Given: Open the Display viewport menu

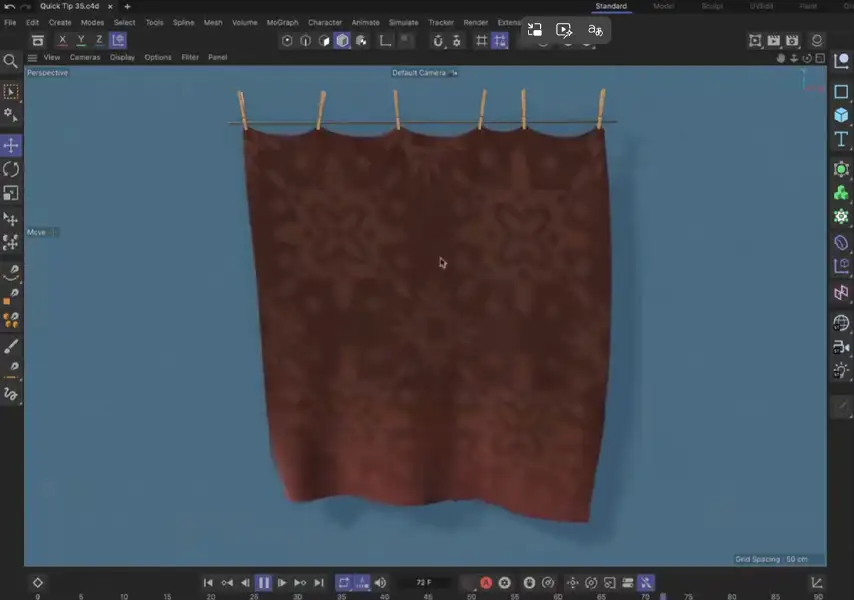Looking at the screenshot, I should [x=122, y=58].
